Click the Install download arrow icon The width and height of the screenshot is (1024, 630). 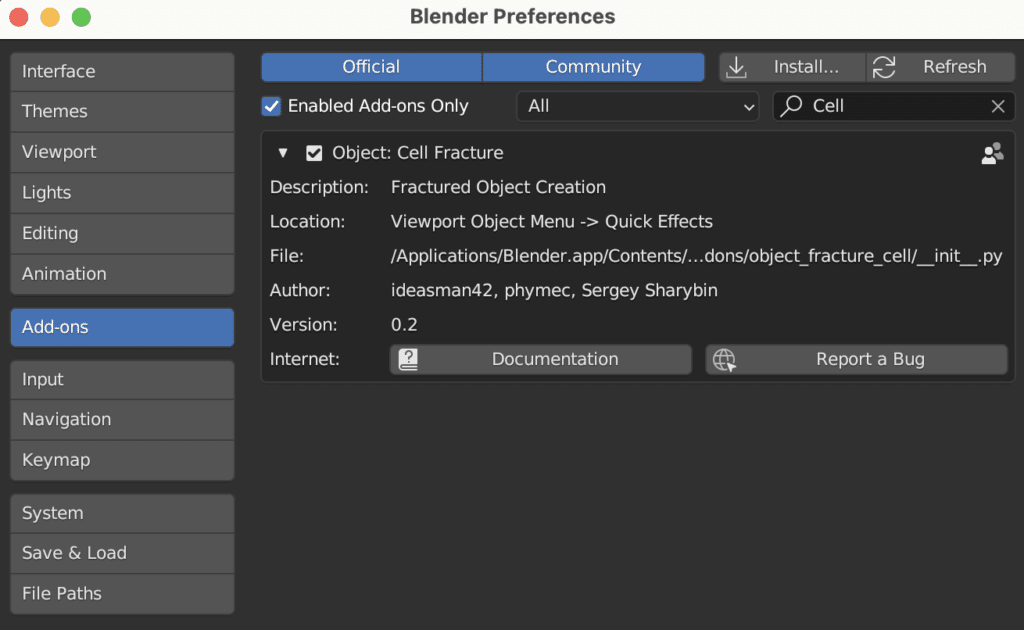[x=737, y=67]
